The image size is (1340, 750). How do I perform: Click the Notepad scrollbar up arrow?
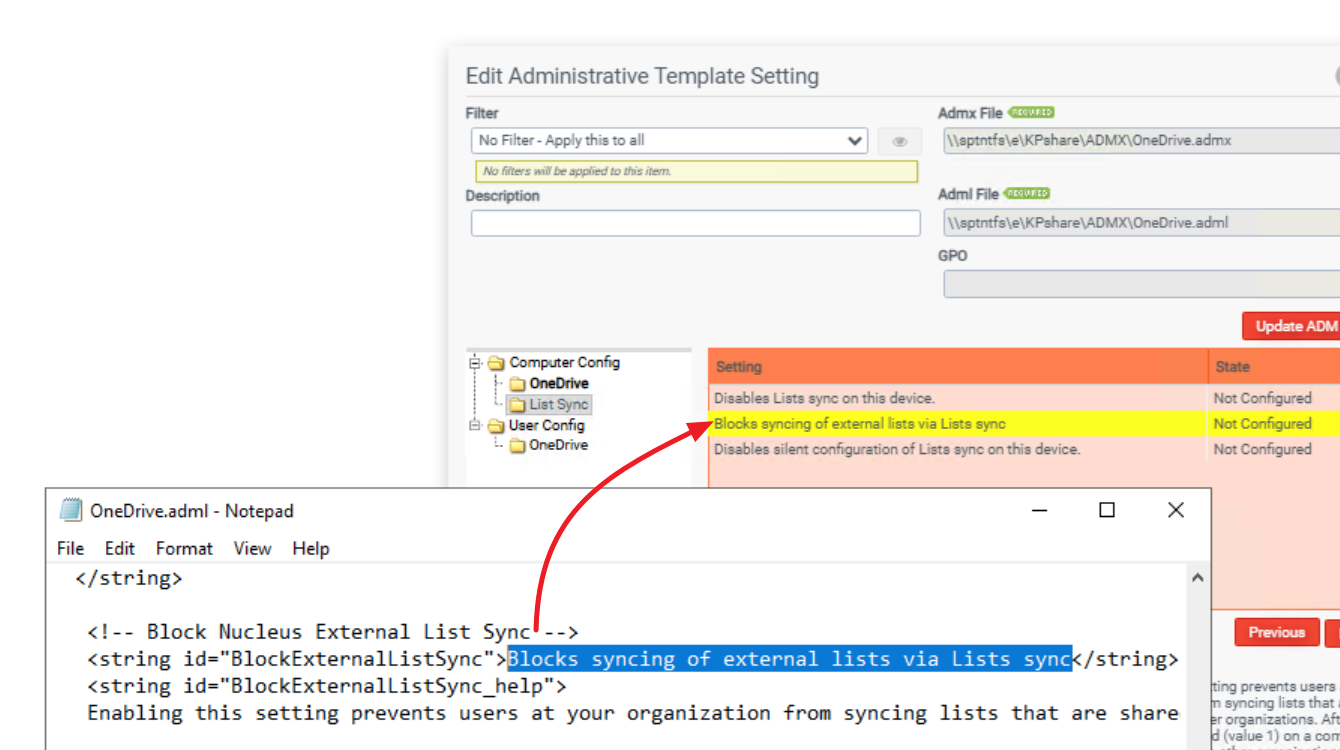1198,578
